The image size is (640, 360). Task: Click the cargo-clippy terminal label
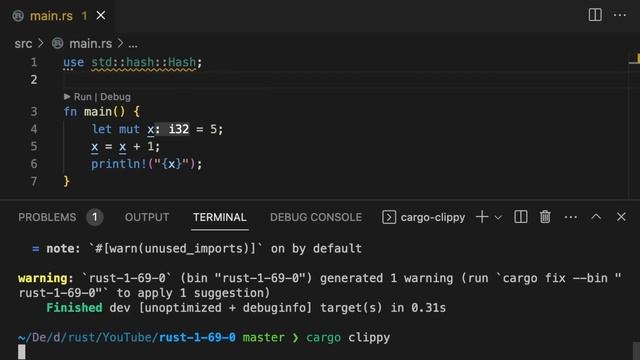point(433,218)
